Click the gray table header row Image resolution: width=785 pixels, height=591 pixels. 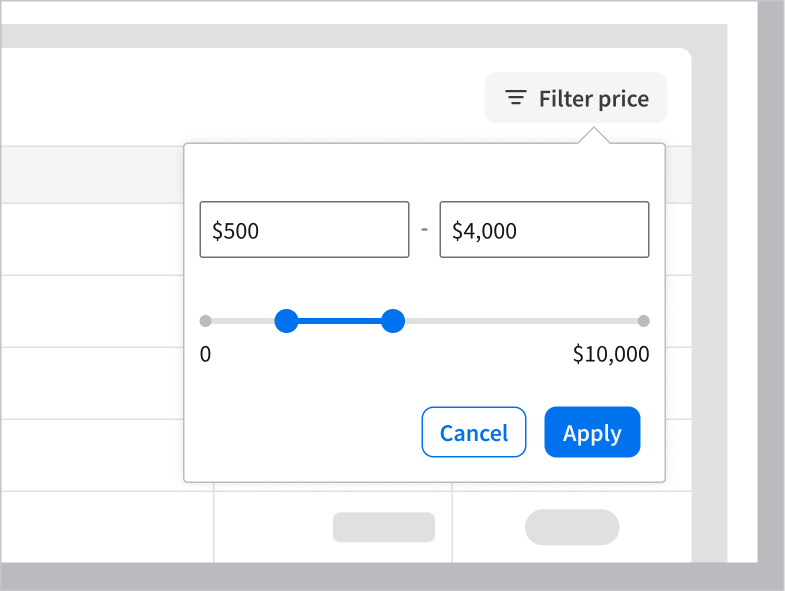click(92, 175)
